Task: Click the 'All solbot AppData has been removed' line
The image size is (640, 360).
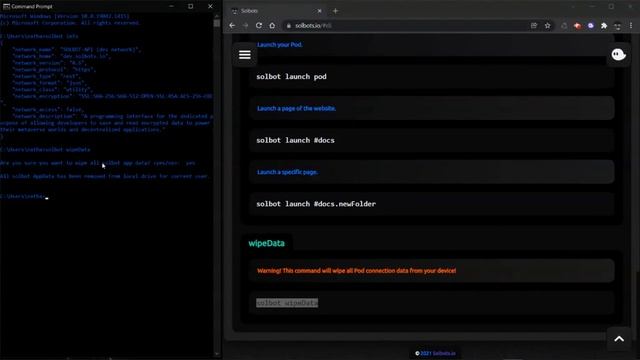Action: click(104, 176)
